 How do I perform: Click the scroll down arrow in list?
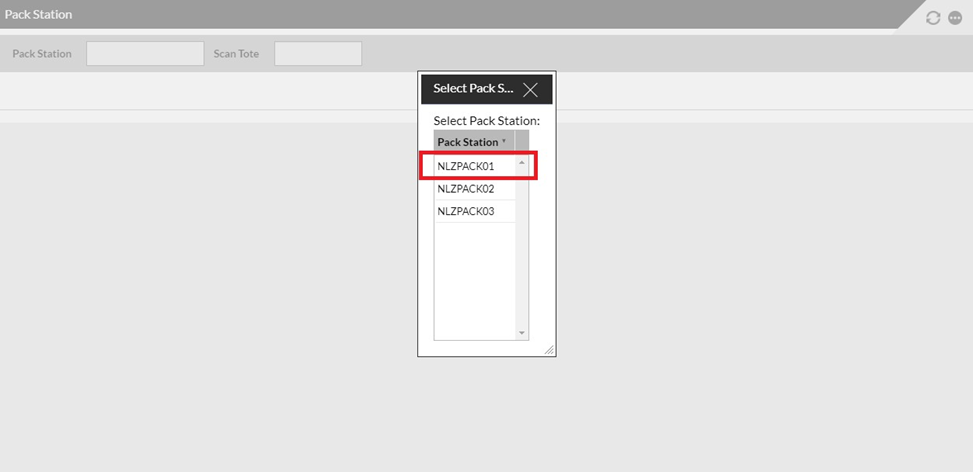coord(521,333)
